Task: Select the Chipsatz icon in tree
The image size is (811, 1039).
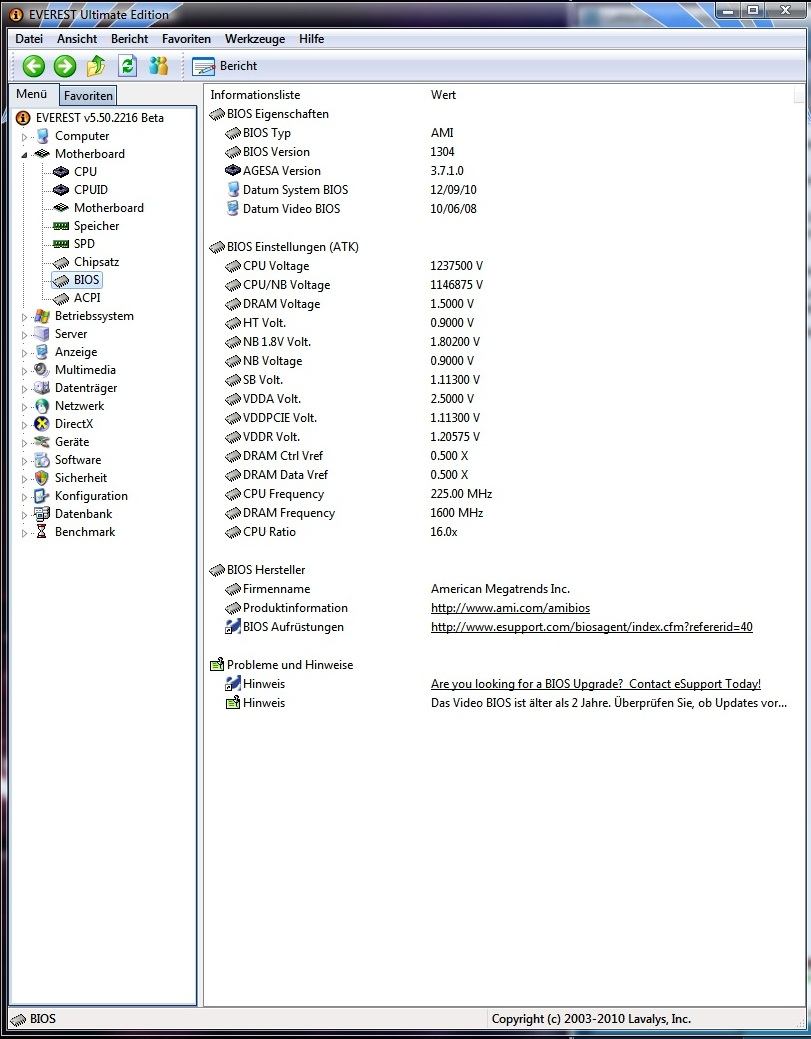Action: [x=61, y=262]
